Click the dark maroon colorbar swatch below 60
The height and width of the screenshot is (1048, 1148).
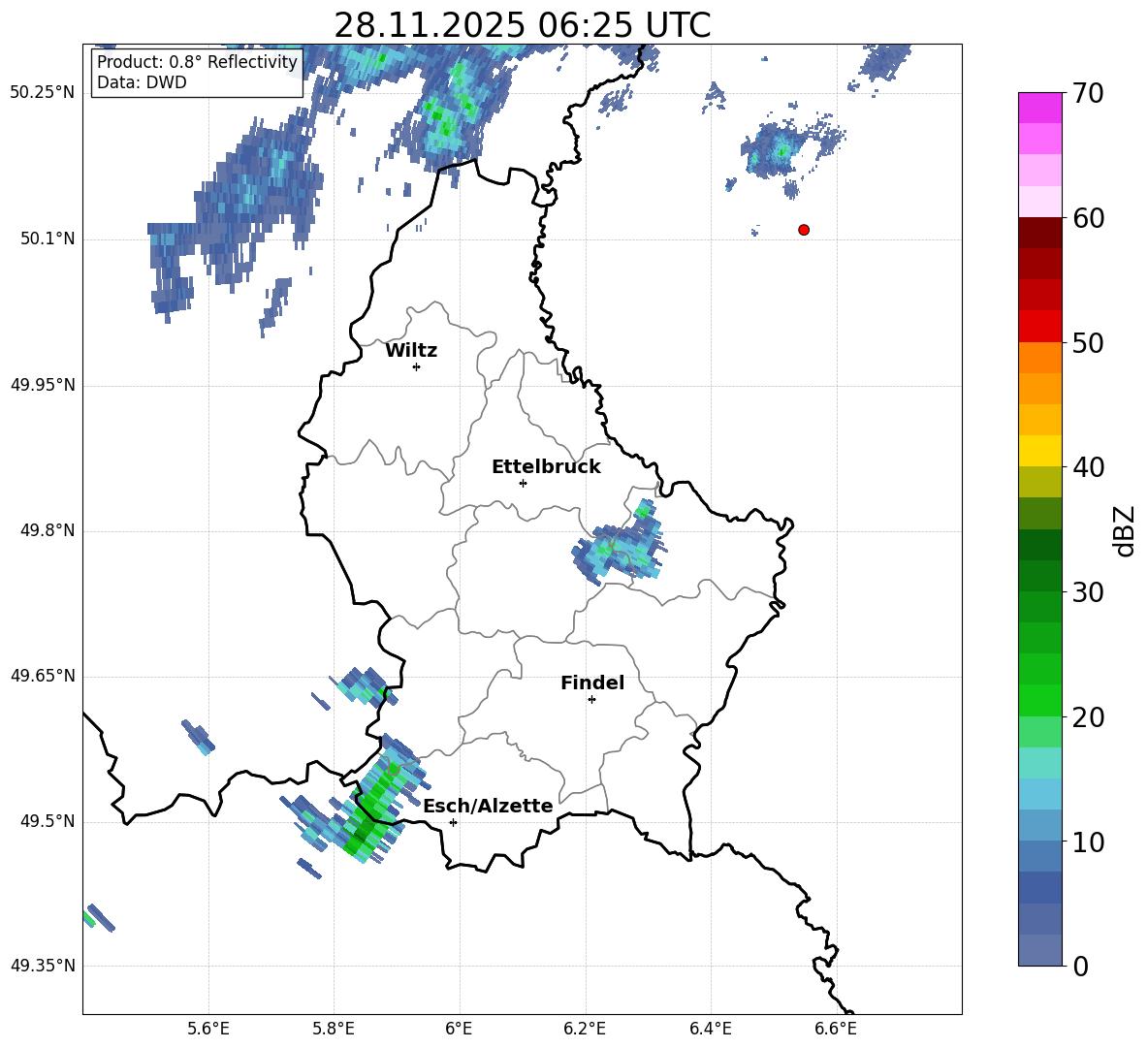[x=1039, y=233]
